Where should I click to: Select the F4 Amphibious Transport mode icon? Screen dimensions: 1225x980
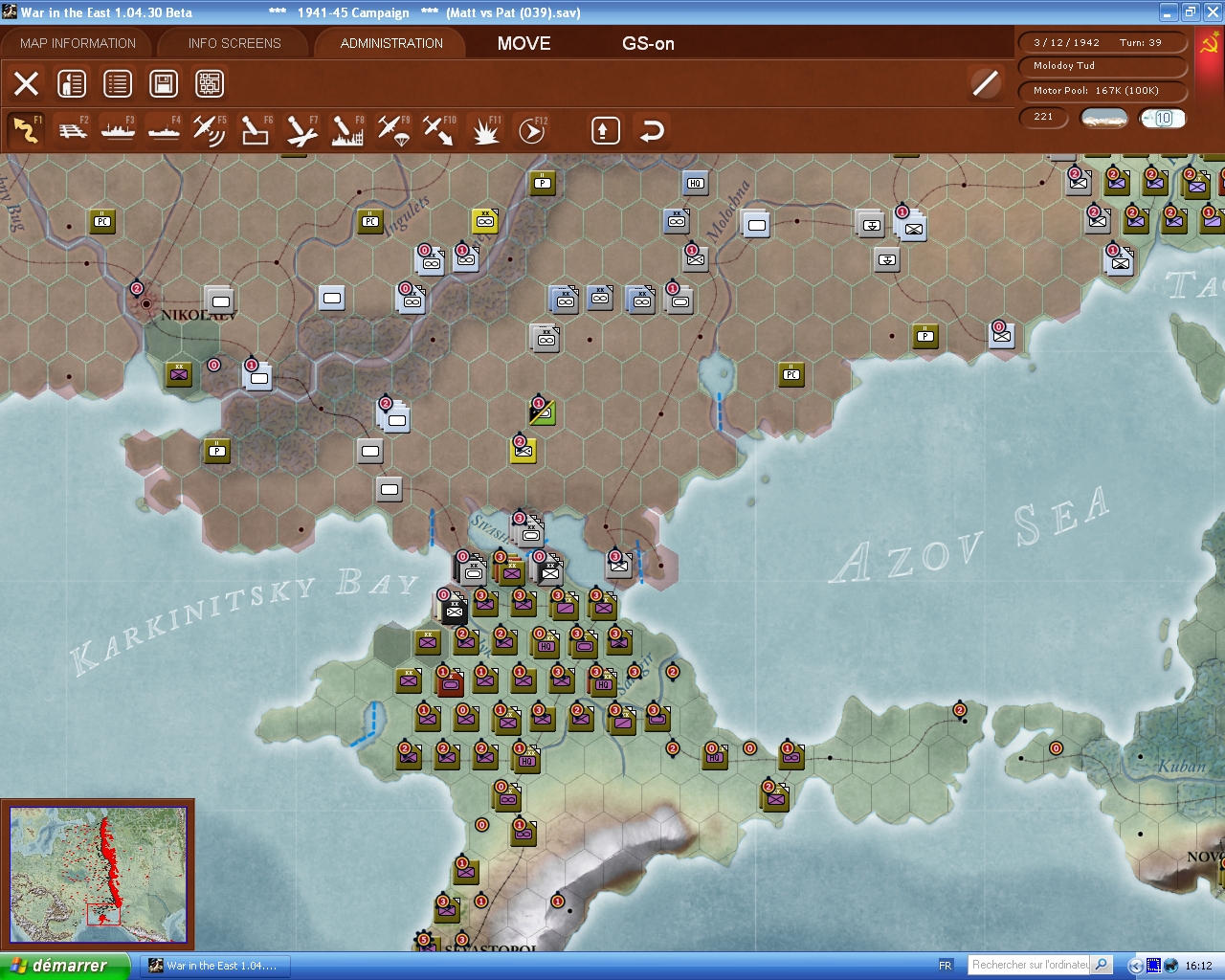click(x=165, y=130)
